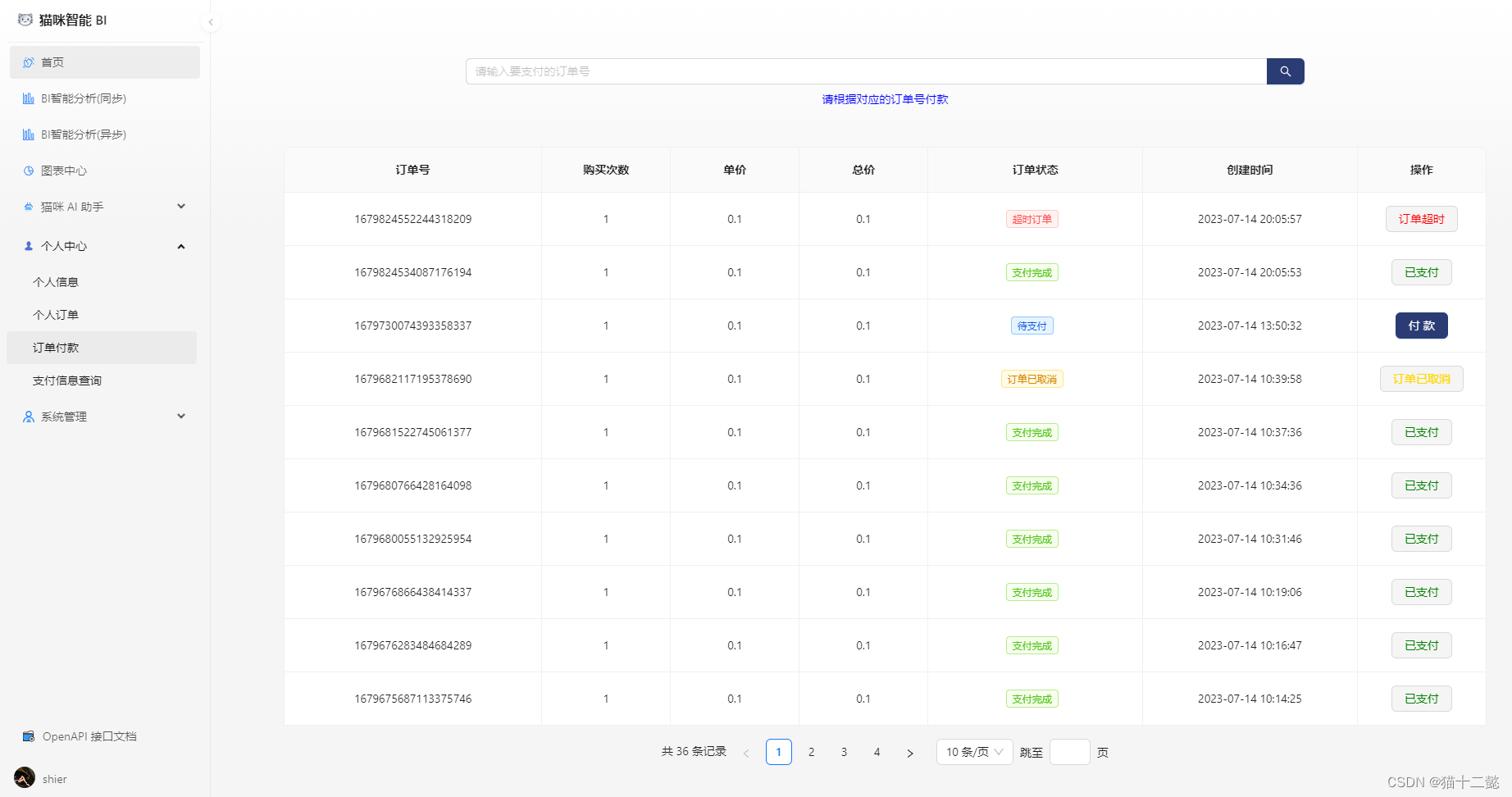Click the pie icon beside 图表中心
This screenshot has height=797, width=1512.
[x=29, y=171]
